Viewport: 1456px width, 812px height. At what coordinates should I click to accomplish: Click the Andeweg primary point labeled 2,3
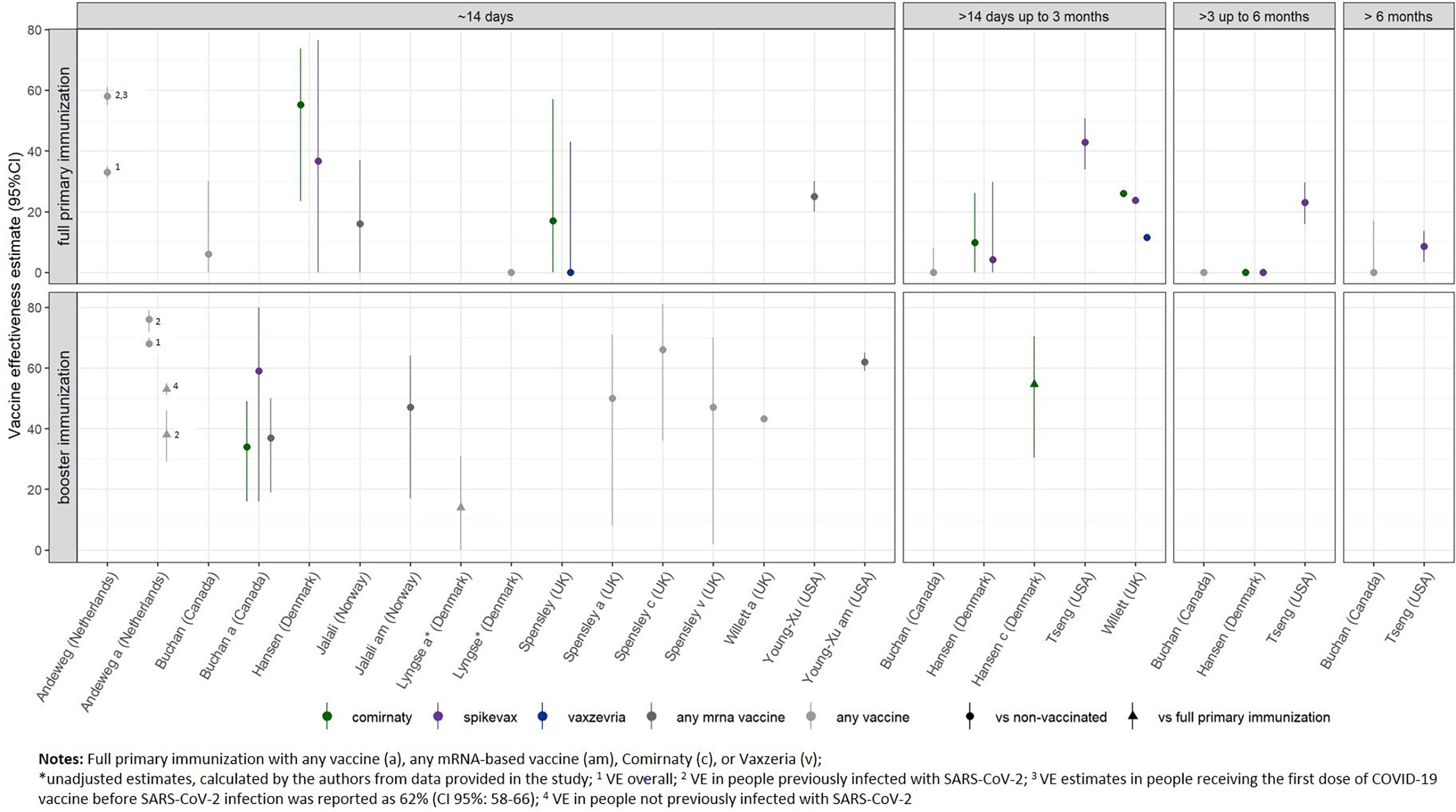(x=108, y=96)
